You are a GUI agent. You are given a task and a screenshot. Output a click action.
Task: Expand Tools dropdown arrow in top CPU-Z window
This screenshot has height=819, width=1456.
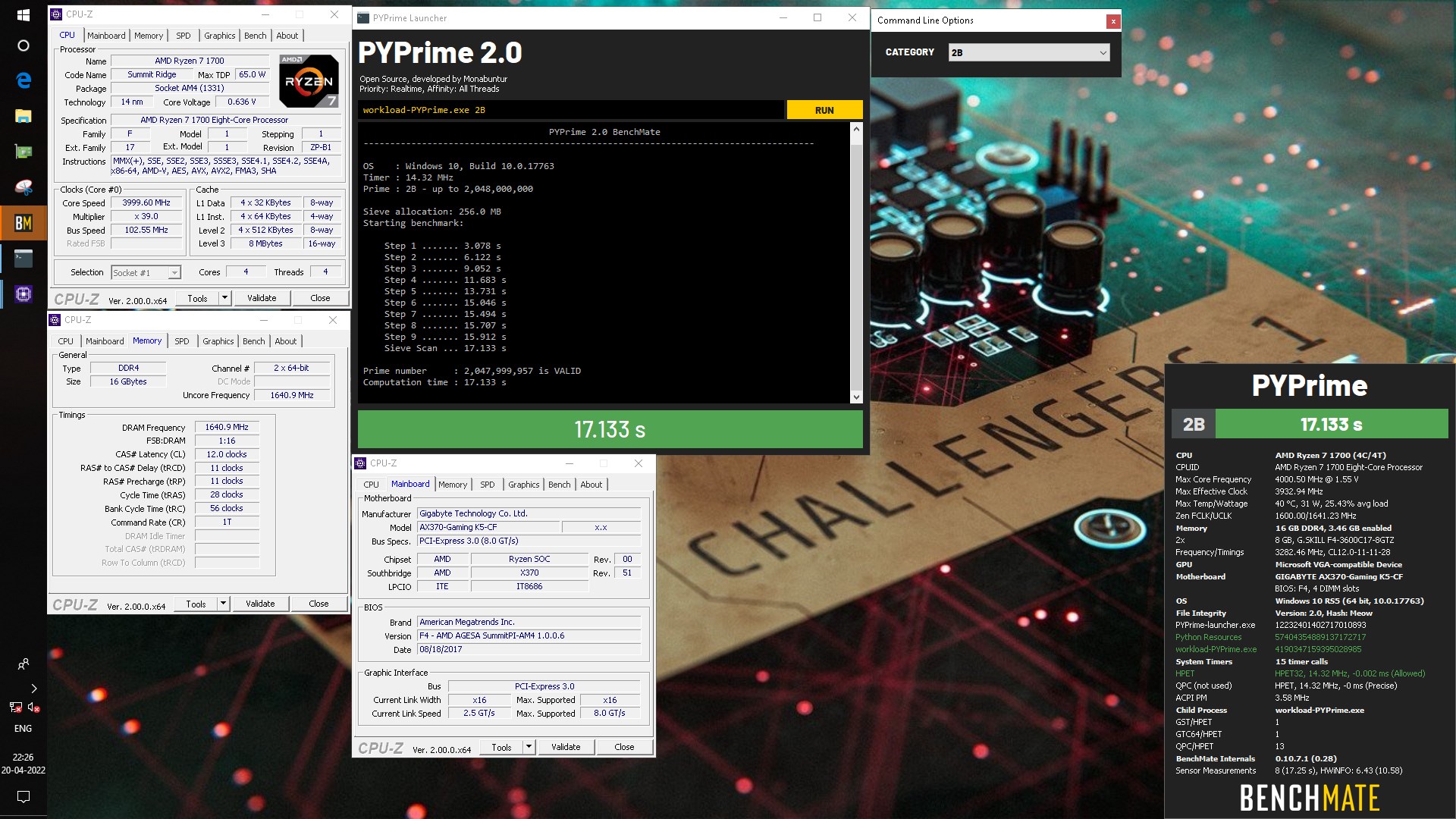coord(224,298)
